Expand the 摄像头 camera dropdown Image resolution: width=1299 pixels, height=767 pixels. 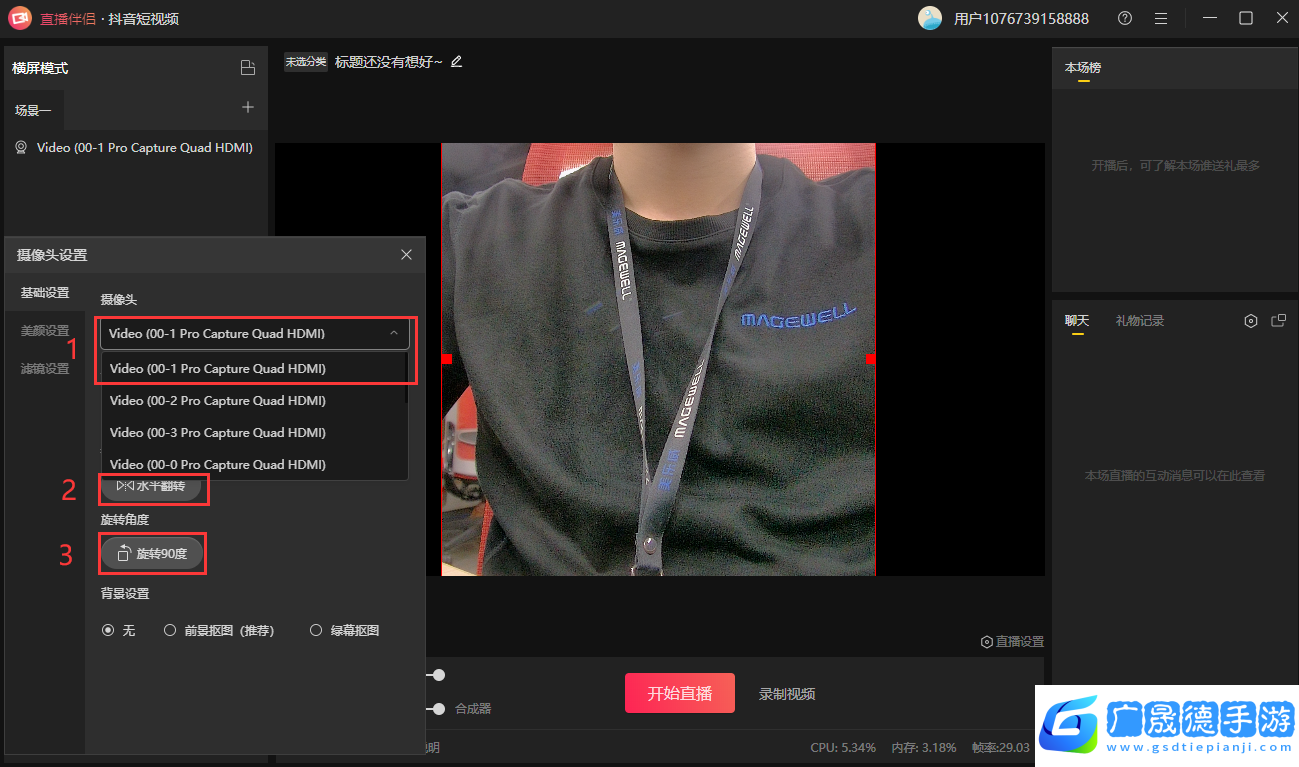pyautogui.click(x=255, y=333)
